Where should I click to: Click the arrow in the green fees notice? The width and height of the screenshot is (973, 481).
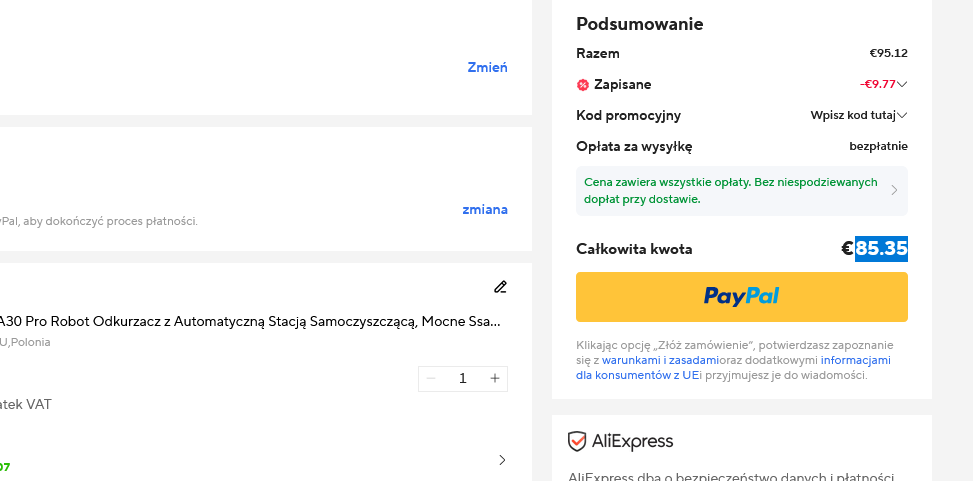pyautogui.click(x=894, y=191)
